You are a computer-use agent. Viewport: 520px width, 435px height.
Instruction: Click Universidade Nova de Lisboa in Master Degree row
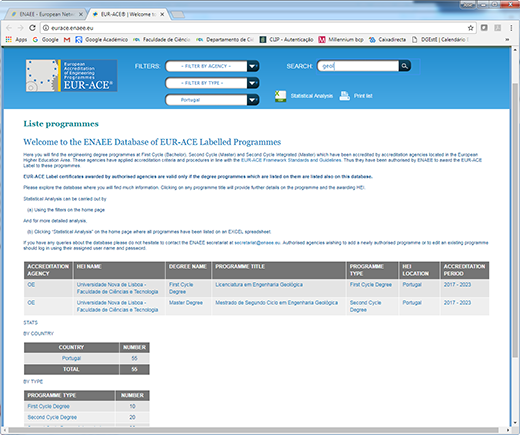[x=117, y=306]
